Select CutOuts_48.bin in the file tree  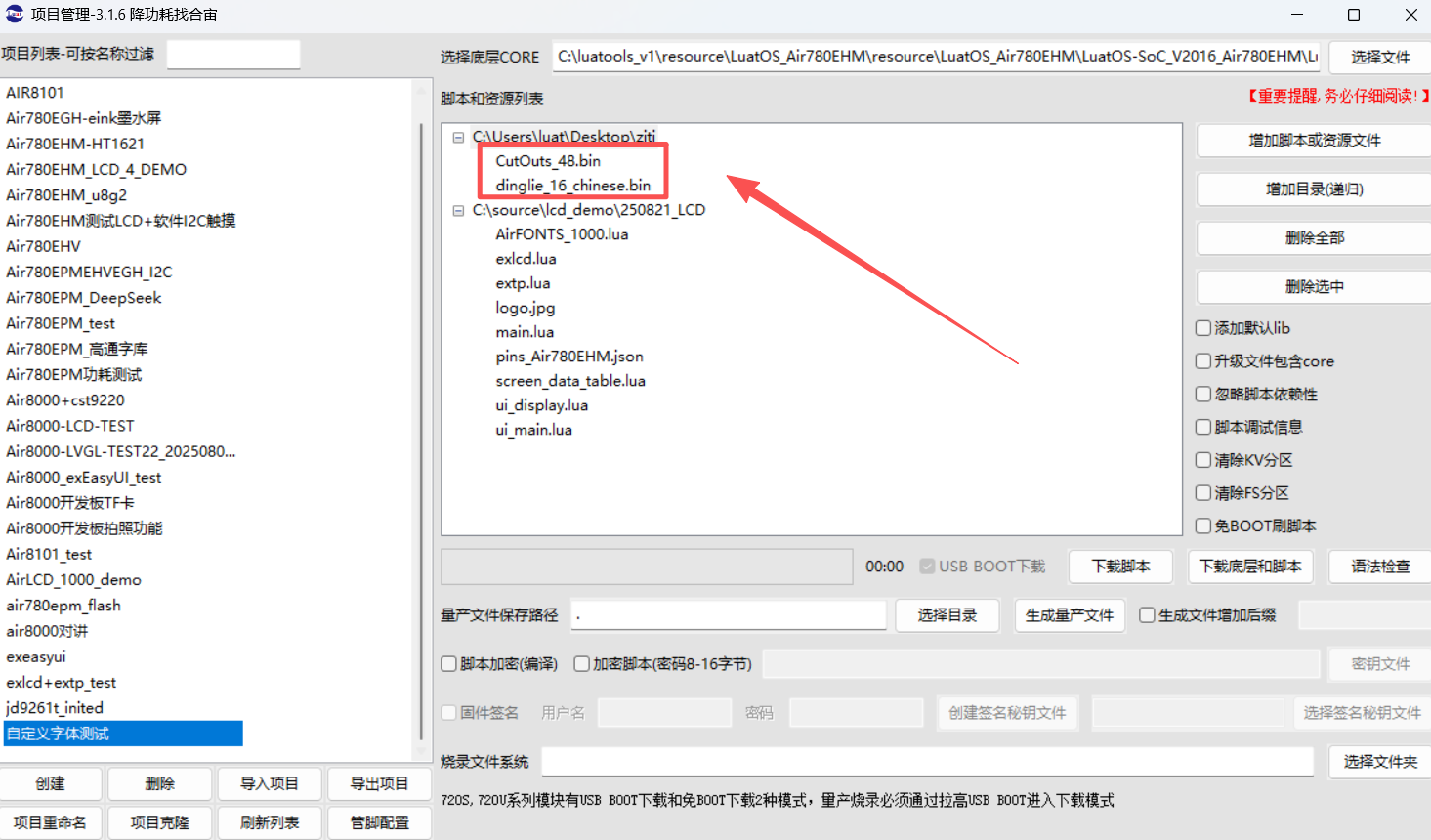(x=548, y=161)
